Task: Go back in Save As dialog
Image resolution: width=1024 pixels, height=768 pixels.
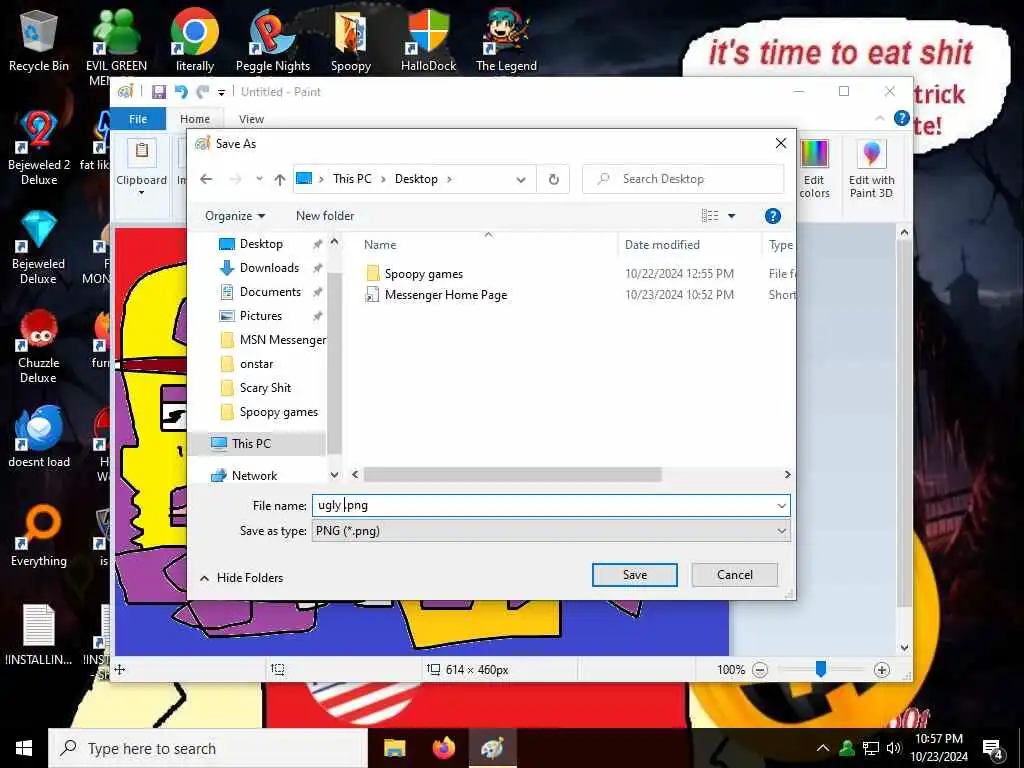Action: point(206,179)
